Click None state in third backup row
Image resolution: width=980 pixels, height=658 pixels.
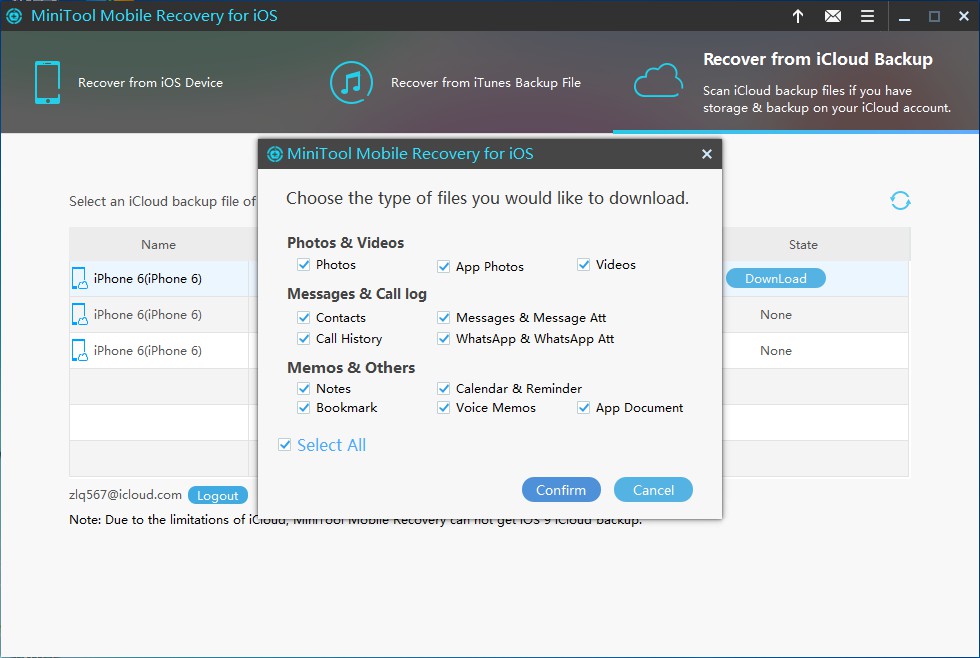[776, 351]
